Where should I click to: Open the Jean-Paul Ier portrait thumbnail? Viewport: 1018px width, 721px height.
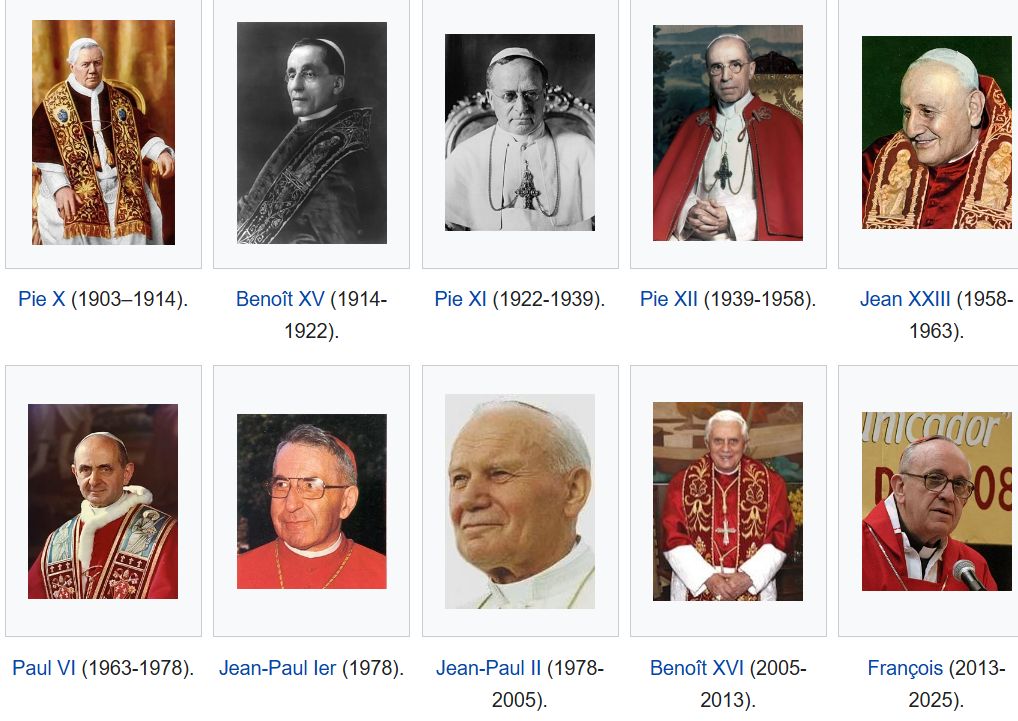click(312, 502)
